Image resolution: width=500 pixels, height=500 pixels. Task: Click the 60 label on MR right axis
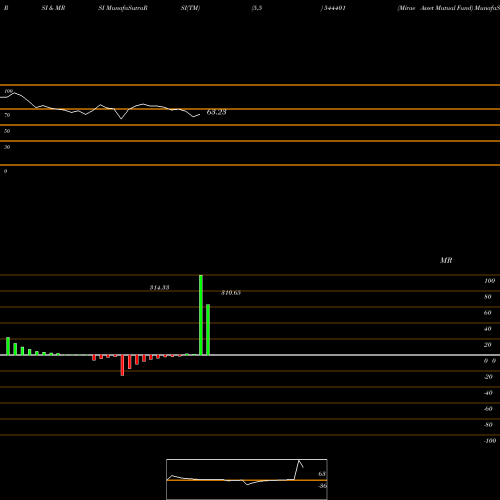pos(488,313)
